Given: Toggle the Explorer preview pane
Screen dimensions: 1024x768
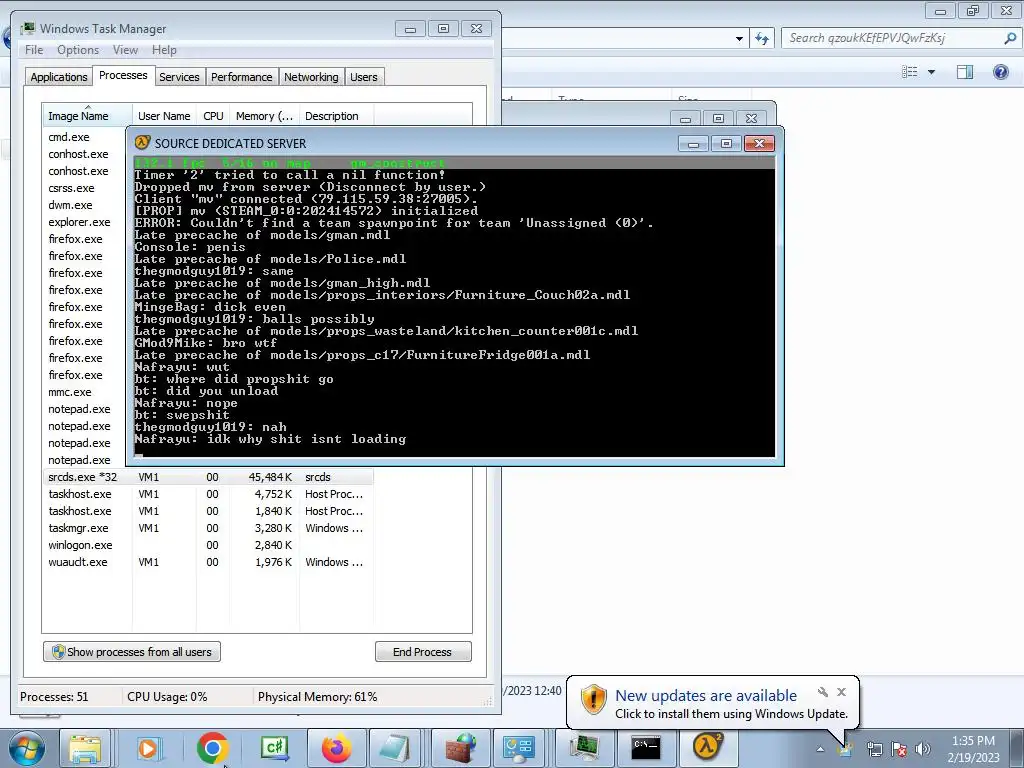Looking at the screenshot, I should [x=965, y=72].
